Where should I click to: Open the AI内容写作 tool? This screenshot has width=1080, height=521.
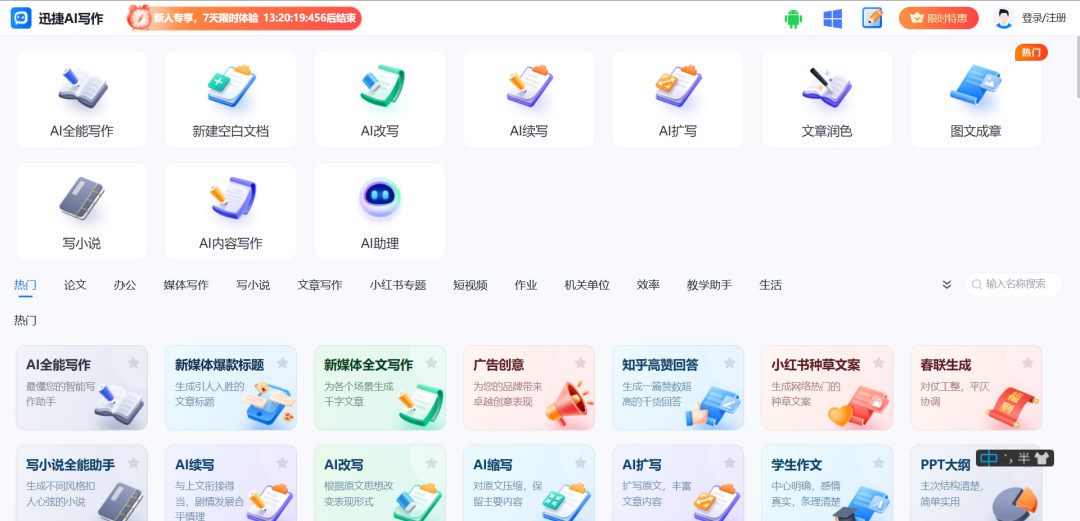point(231,212)
